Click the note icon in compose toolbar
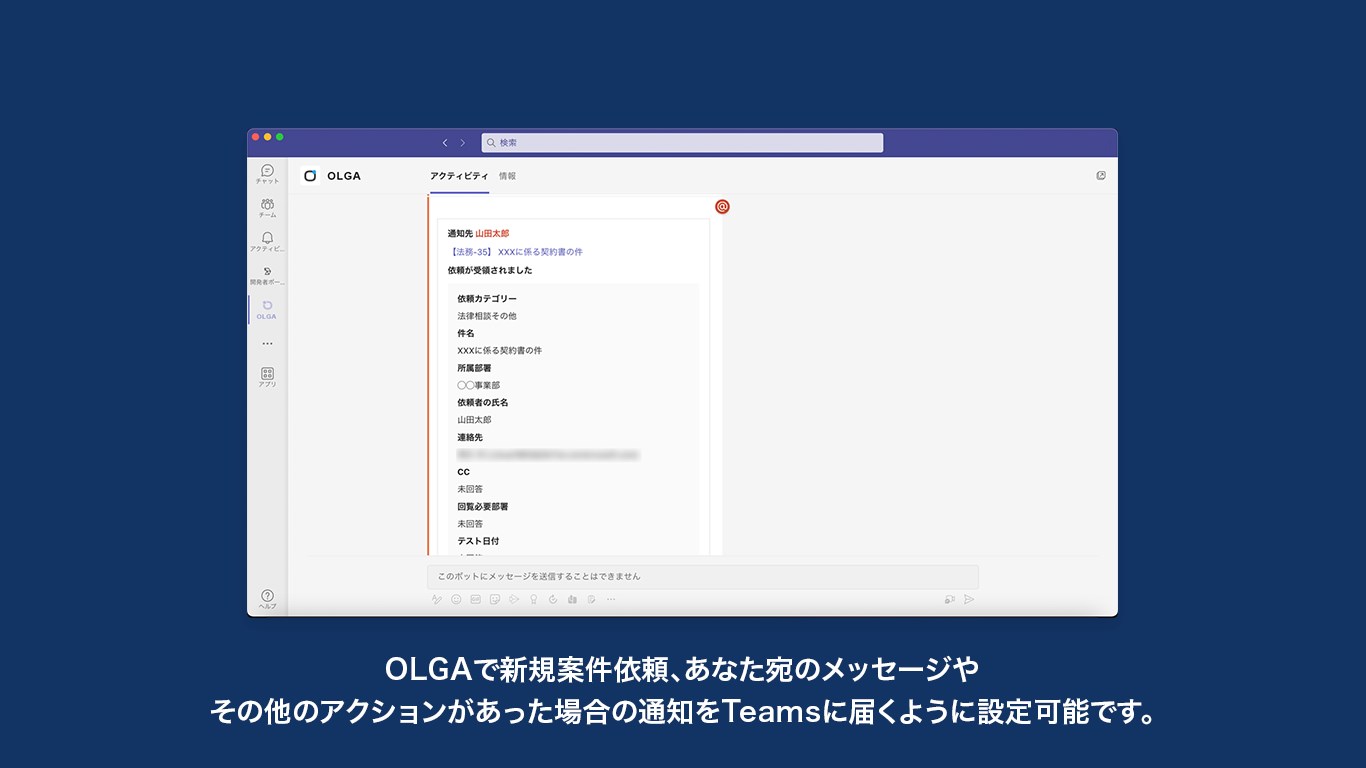Image resolution: width=1366 pixels, height=768 pixels. [592, 600]
